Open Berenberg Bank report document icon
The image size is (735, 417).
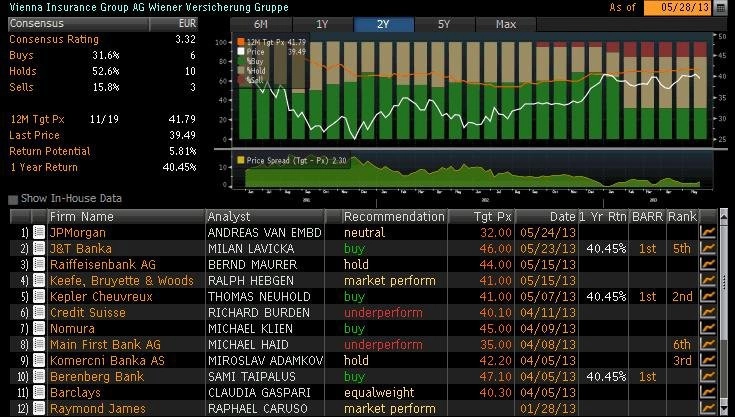39,376
